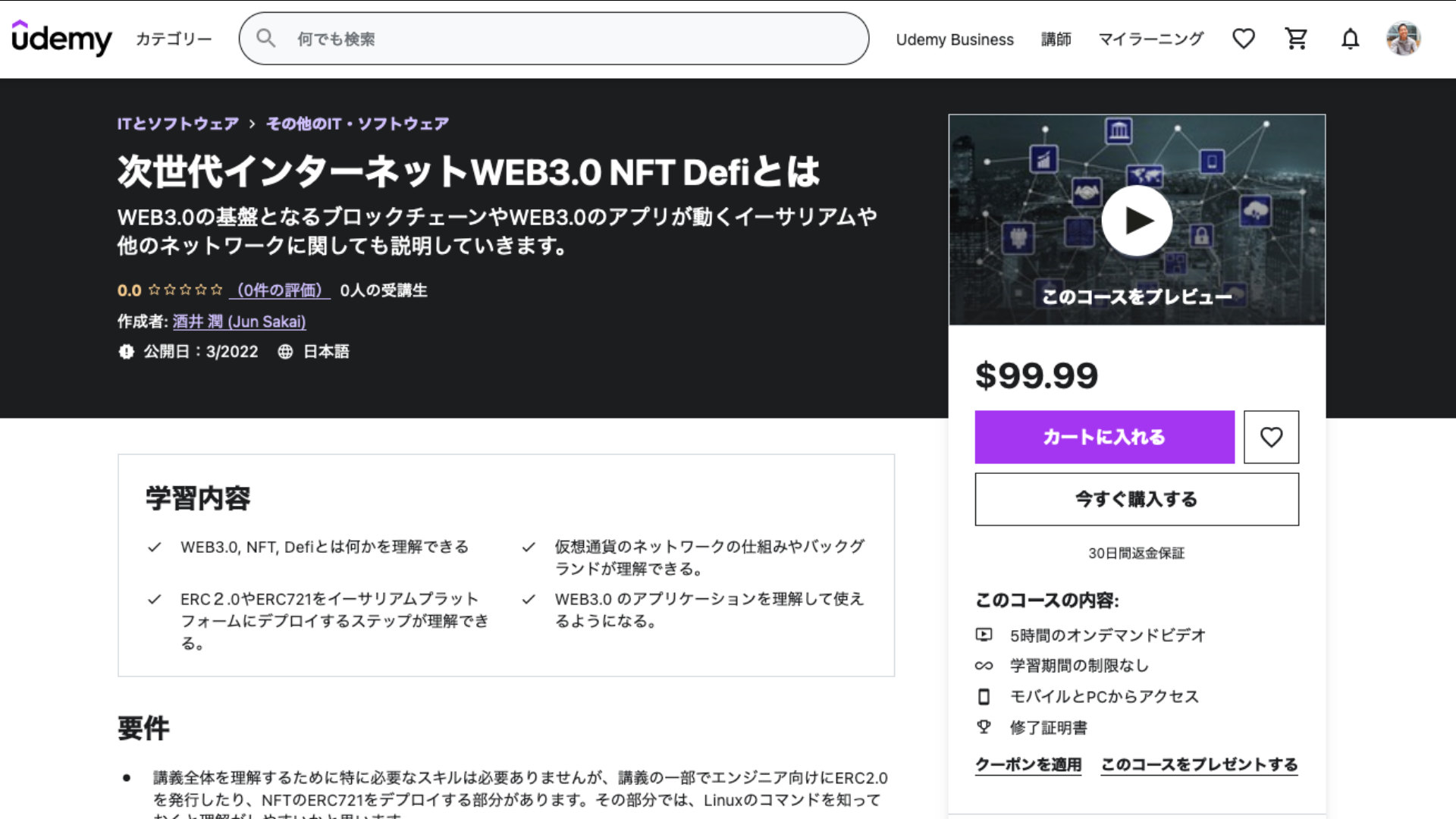This screenshot has height=819, width=1456.
Task: Click the 今すぐ購入する button
Action: pyautogui.click(x=1136, y=499)
